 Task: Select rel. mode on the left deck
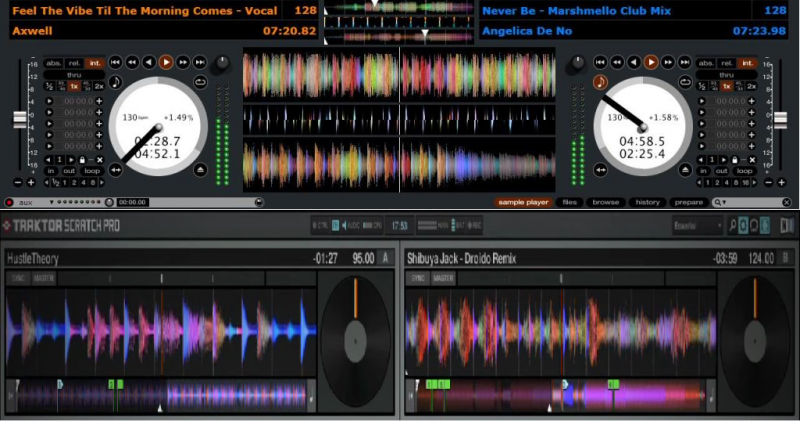click(74, 63)
